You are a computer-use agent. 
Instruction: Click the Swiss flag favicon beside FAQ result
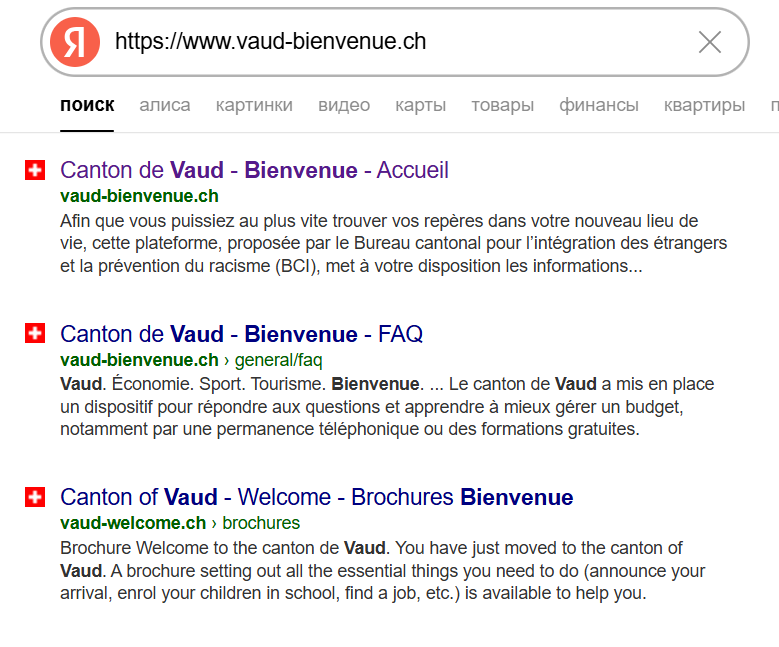[35, 334]
